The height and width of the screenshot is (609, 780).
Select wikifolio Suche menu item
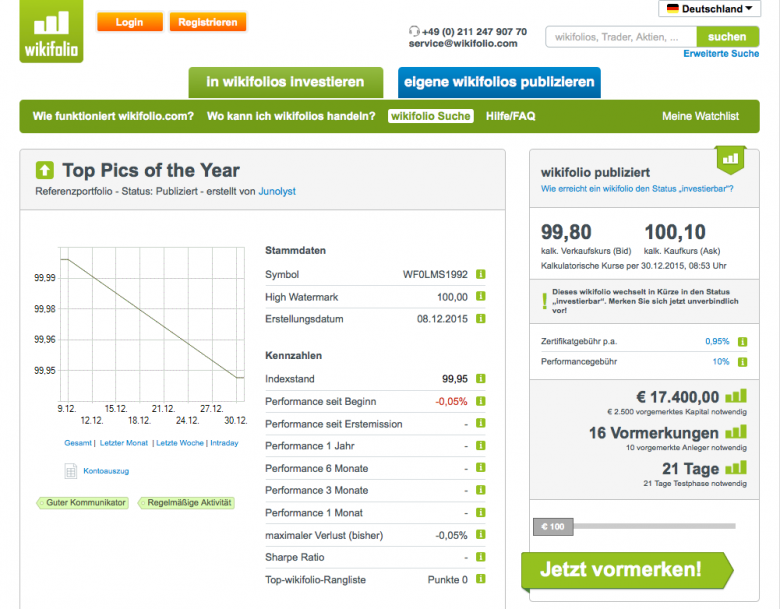(x=430, y=116)
